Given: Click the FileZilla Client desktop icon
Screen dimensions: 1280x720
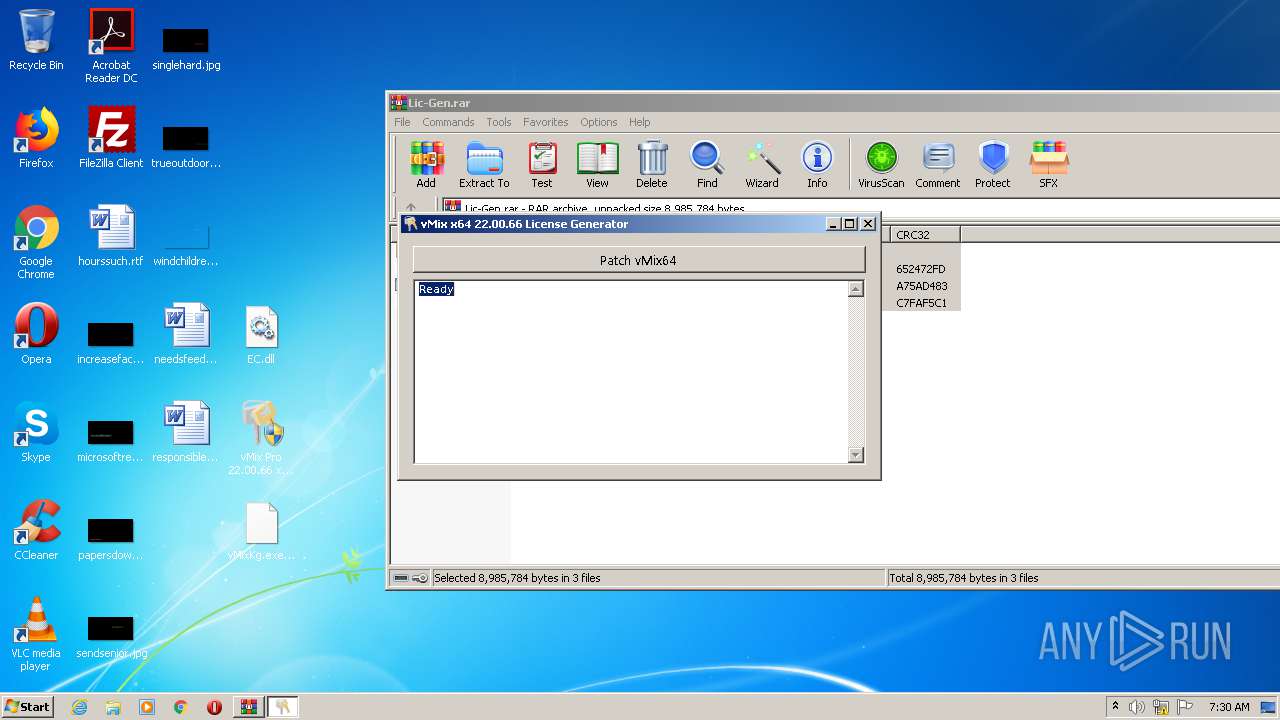Looking at the screenshot, I should coord(111,138).
